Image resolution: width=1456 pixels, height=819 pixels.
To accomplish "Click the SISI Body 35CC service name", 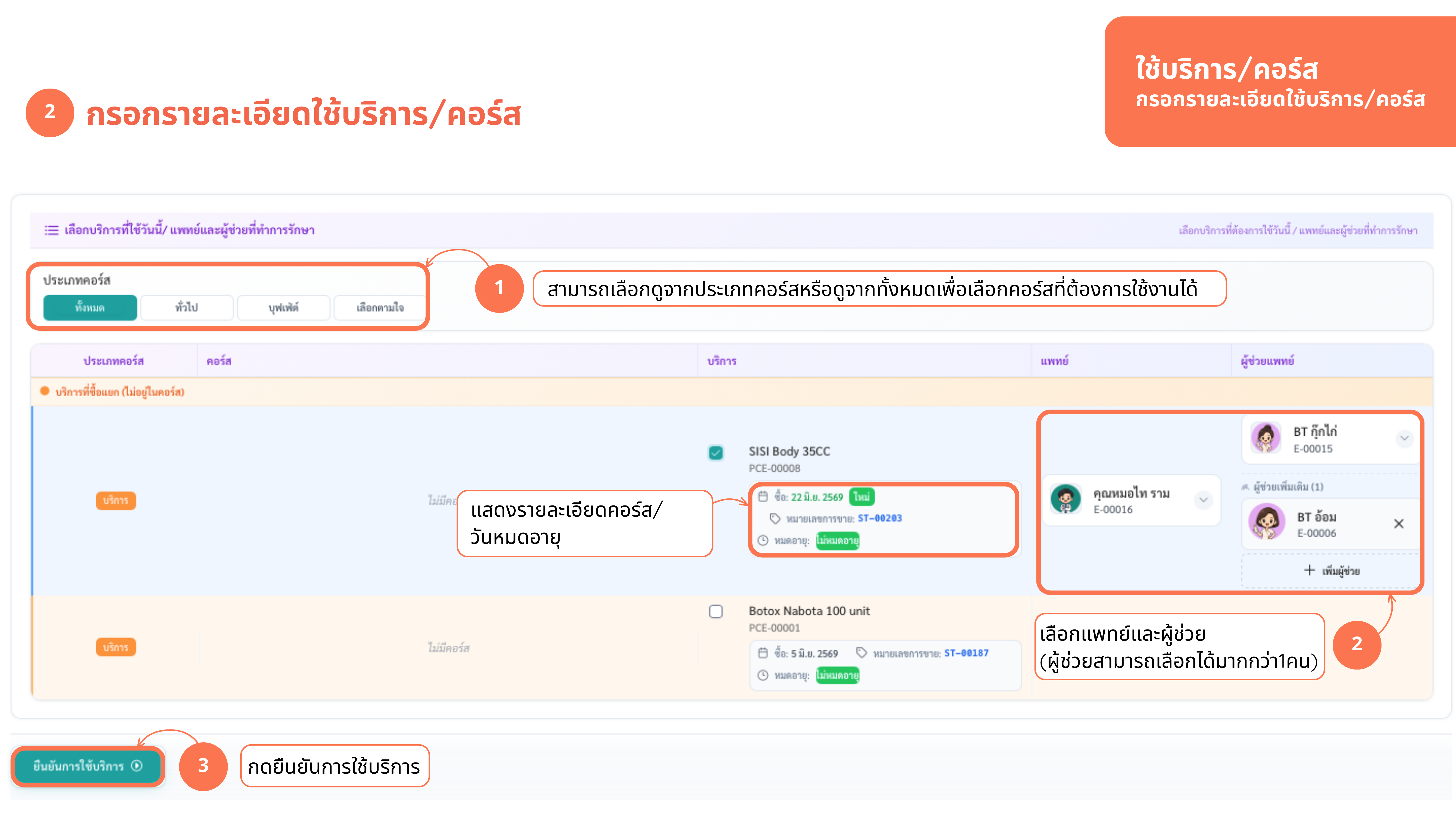I will coord(789,451).
